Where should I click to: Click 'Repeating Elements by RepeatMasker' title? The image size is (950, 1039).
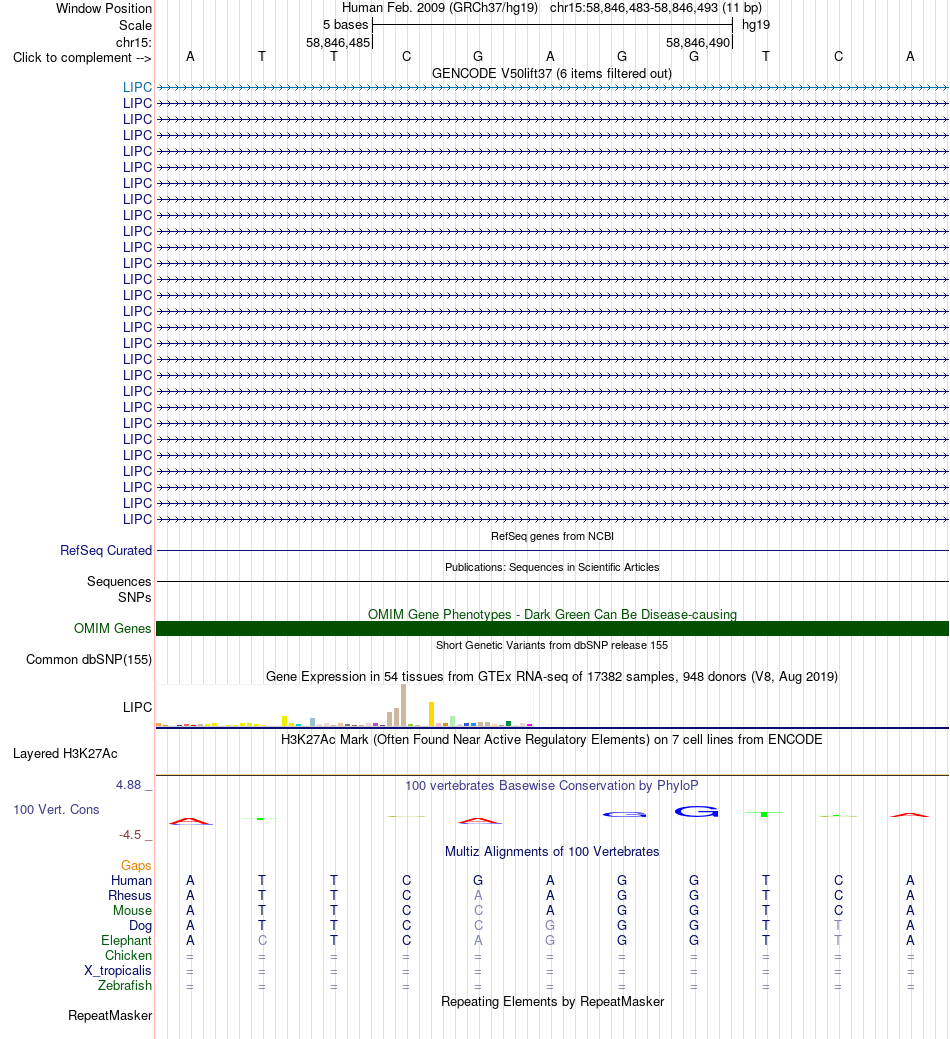coord(552,1002)
